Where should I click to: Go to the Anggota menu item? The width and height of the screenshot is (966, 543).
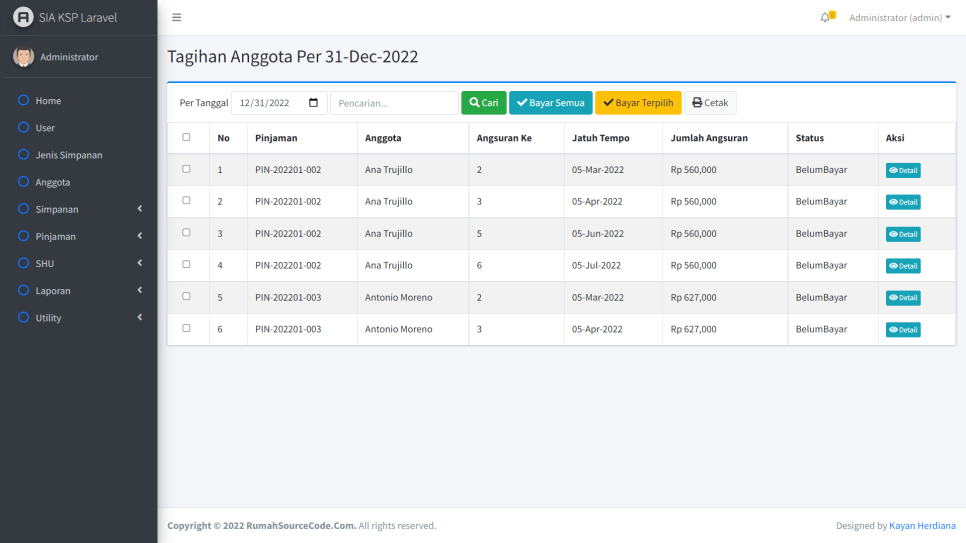53,182
